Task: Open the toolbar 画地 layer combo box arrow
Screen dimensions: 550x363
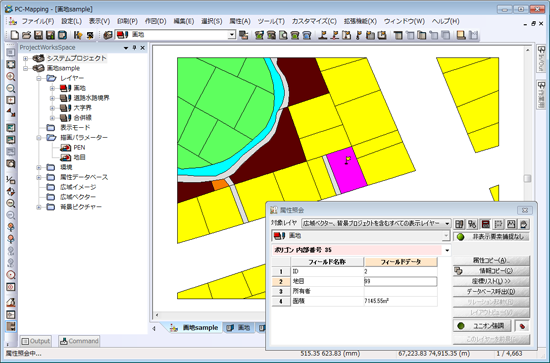Action: click(x=232, y=35)
